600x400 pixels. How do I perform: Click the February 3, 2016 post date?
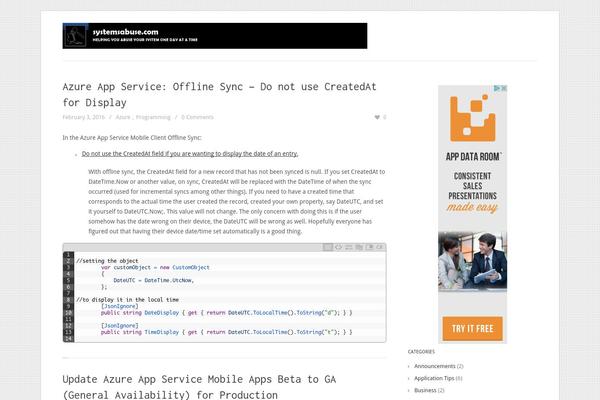pos(83,117)
